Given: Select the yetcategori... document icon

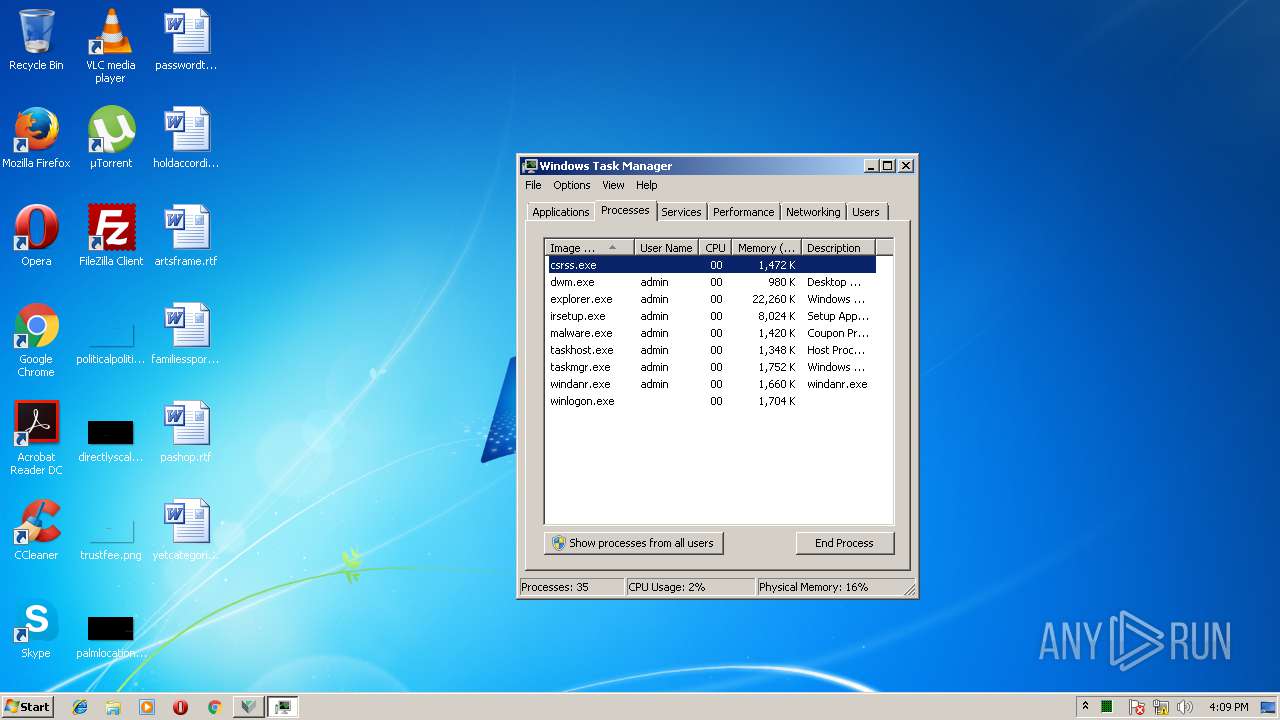Looking at the screenshot, I should 186,530.
